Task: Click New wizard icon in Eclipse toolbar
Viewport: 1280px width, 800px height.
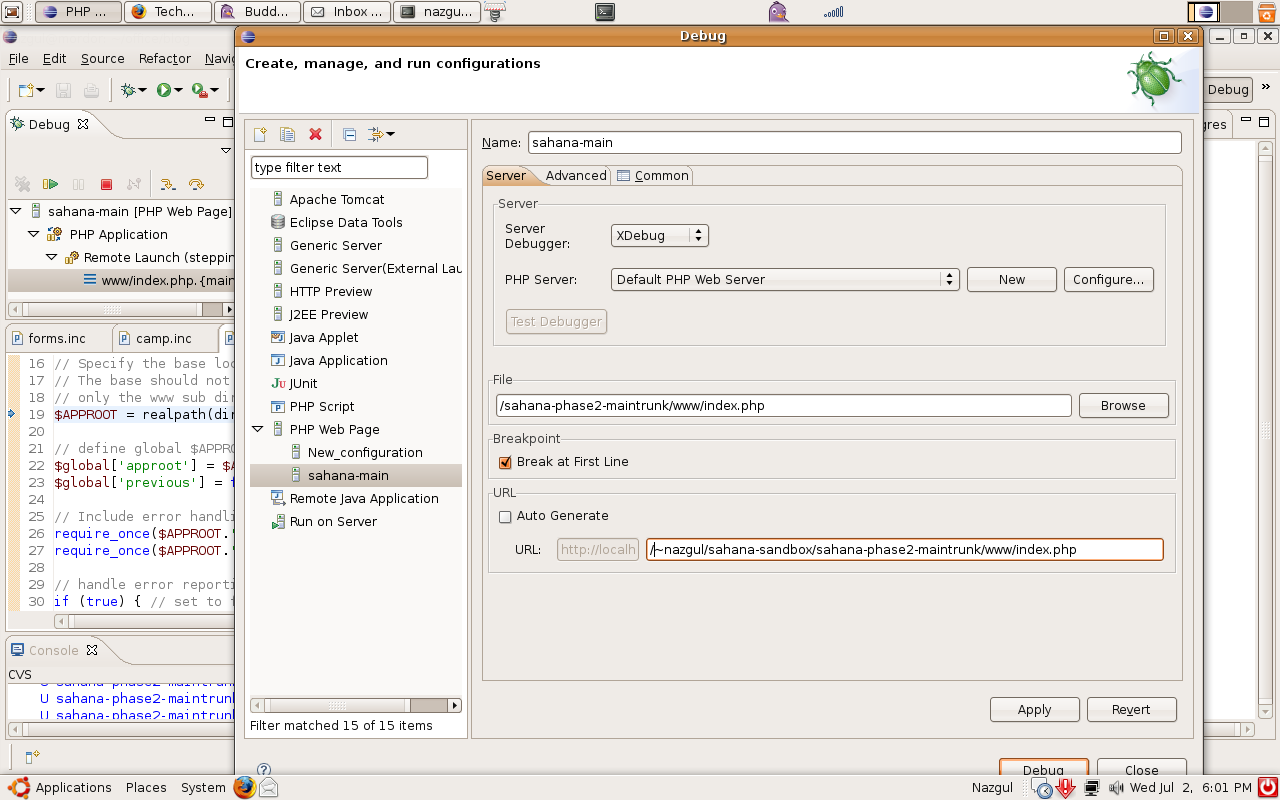Action: [27, 90]
